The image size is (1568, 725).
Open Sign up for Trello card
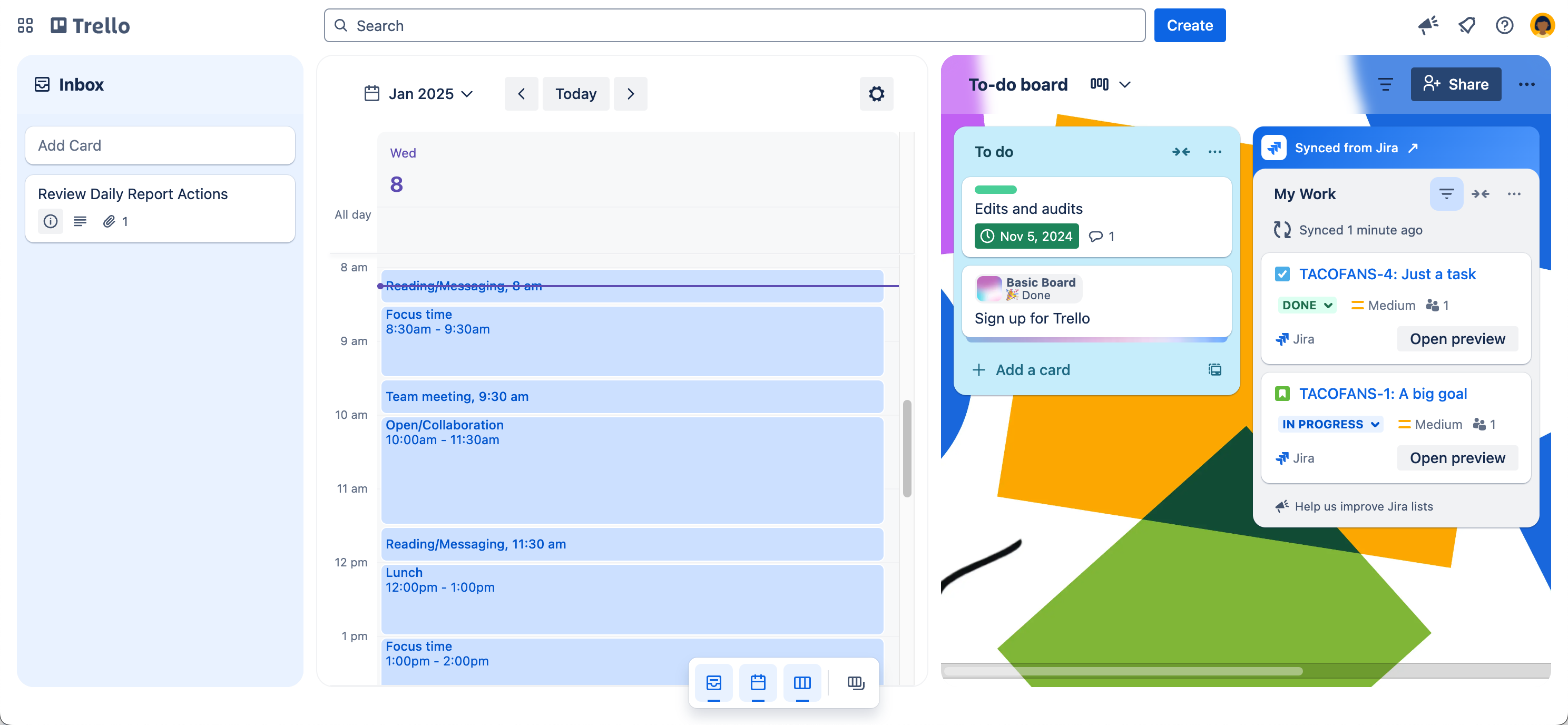tap(1096, 302)
